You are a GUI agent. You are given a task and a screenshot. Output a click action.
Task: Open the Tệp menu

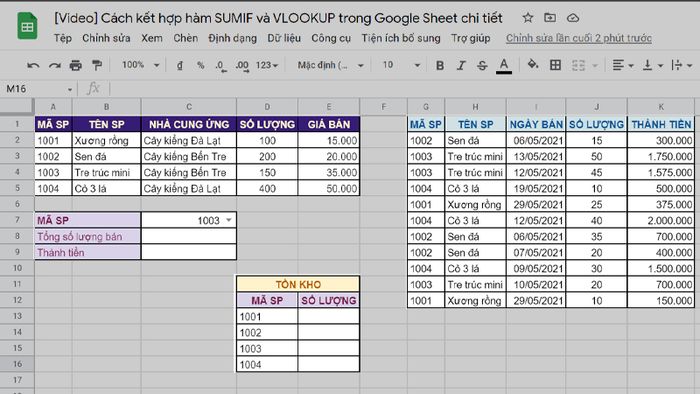62,38
